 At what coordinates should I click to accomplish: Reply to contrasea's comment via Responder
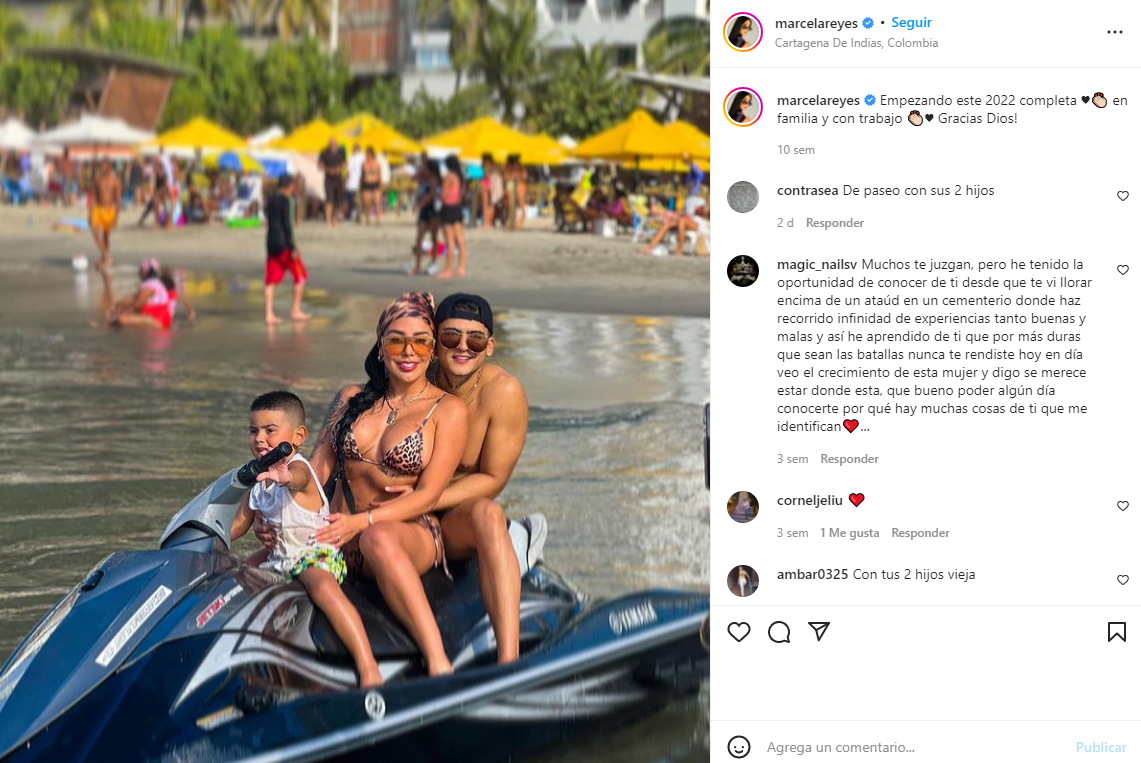click(x=835, y=223)
